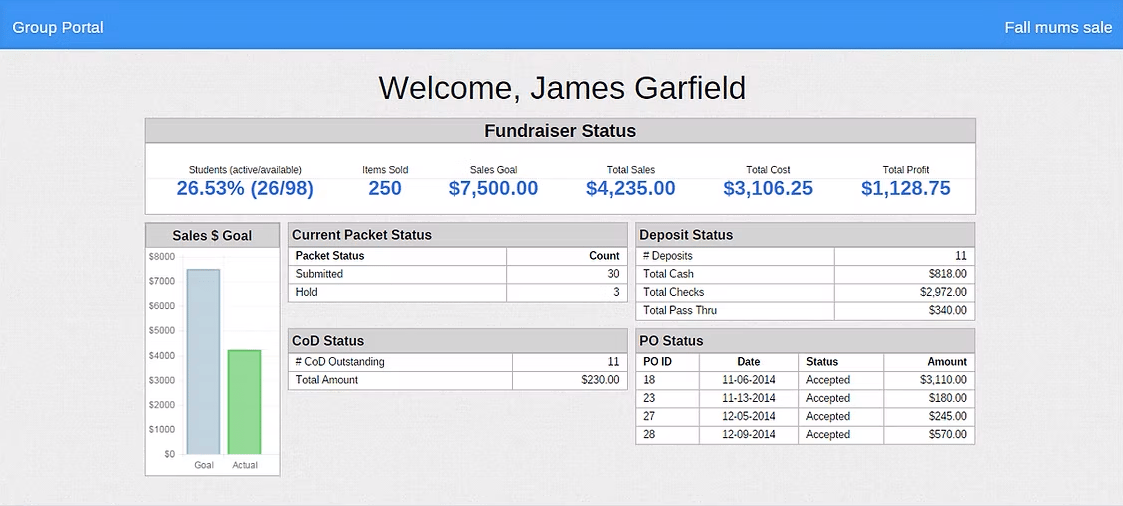Click PO ID 18 in PO Status
This screenshot has height=506, width=1123.
649,380
